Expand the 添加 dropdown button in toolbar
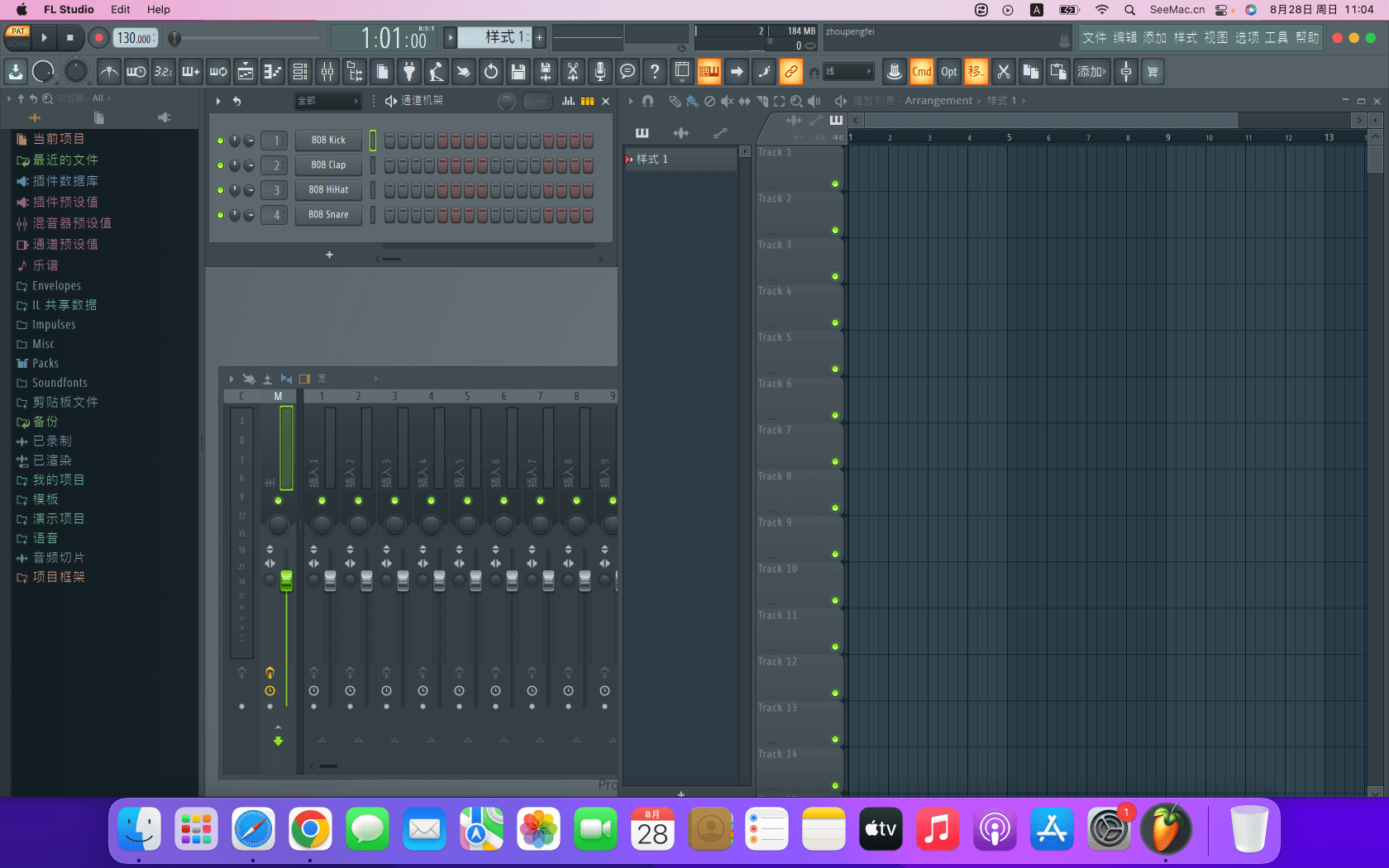Image resolution: width=1389 pixels, height=868 pixels. 1091,72
